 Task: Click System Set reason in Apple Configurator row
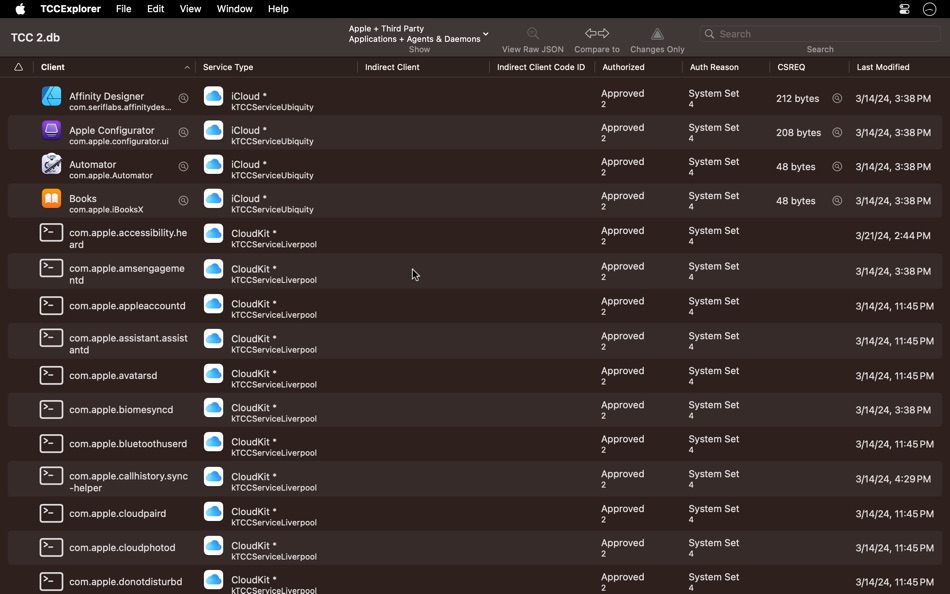pos(714,127)
